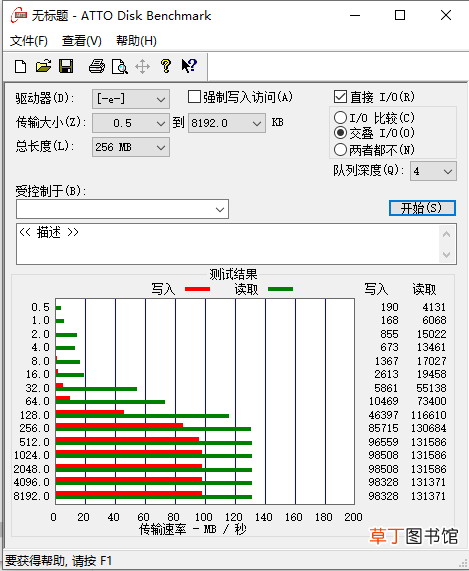This screenshot has height=571, width=469.
Task: Click scroll-down arrow in description box
Action: pyautogui.click(x=447, y=254)
